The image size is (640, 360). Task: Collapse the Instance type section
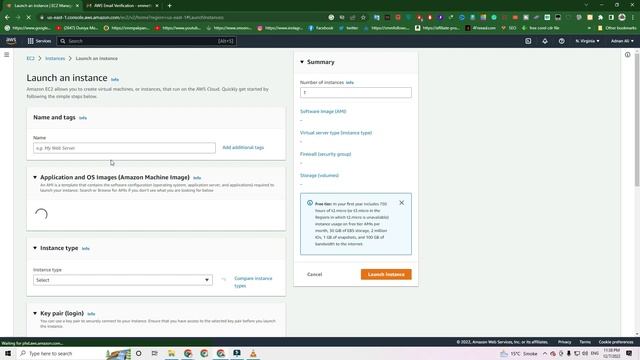[35, 248]
